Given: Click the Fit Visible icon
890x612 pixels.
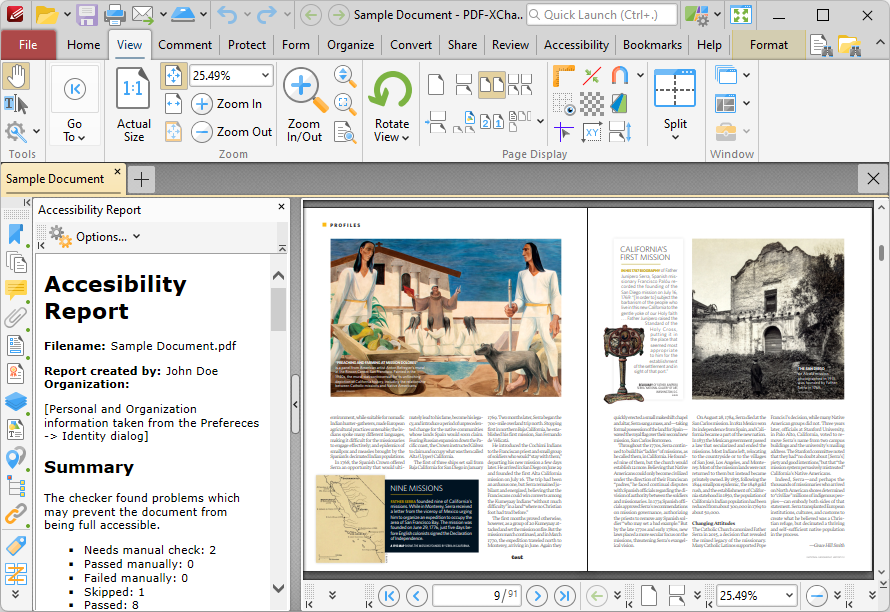Looking at the screenshot, I should coord(174,132).
